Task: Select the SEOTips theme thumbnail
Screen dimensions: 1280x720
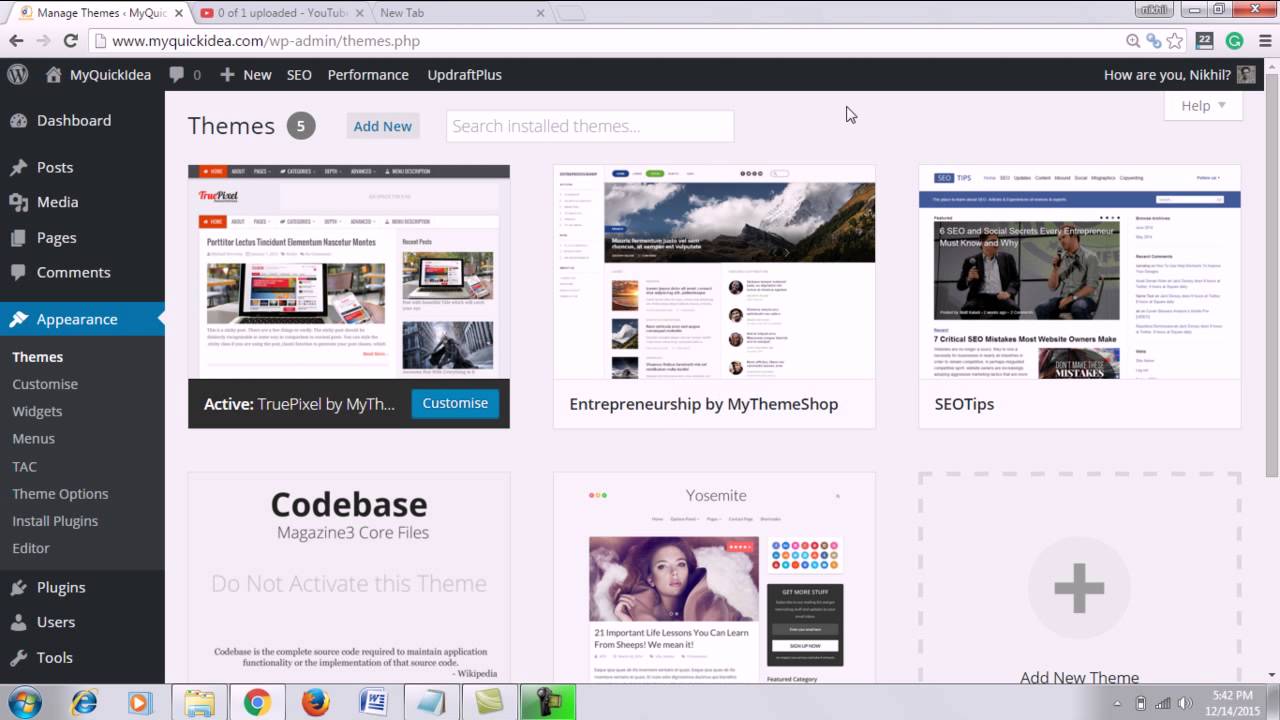Action: [x=1080, y=272]
